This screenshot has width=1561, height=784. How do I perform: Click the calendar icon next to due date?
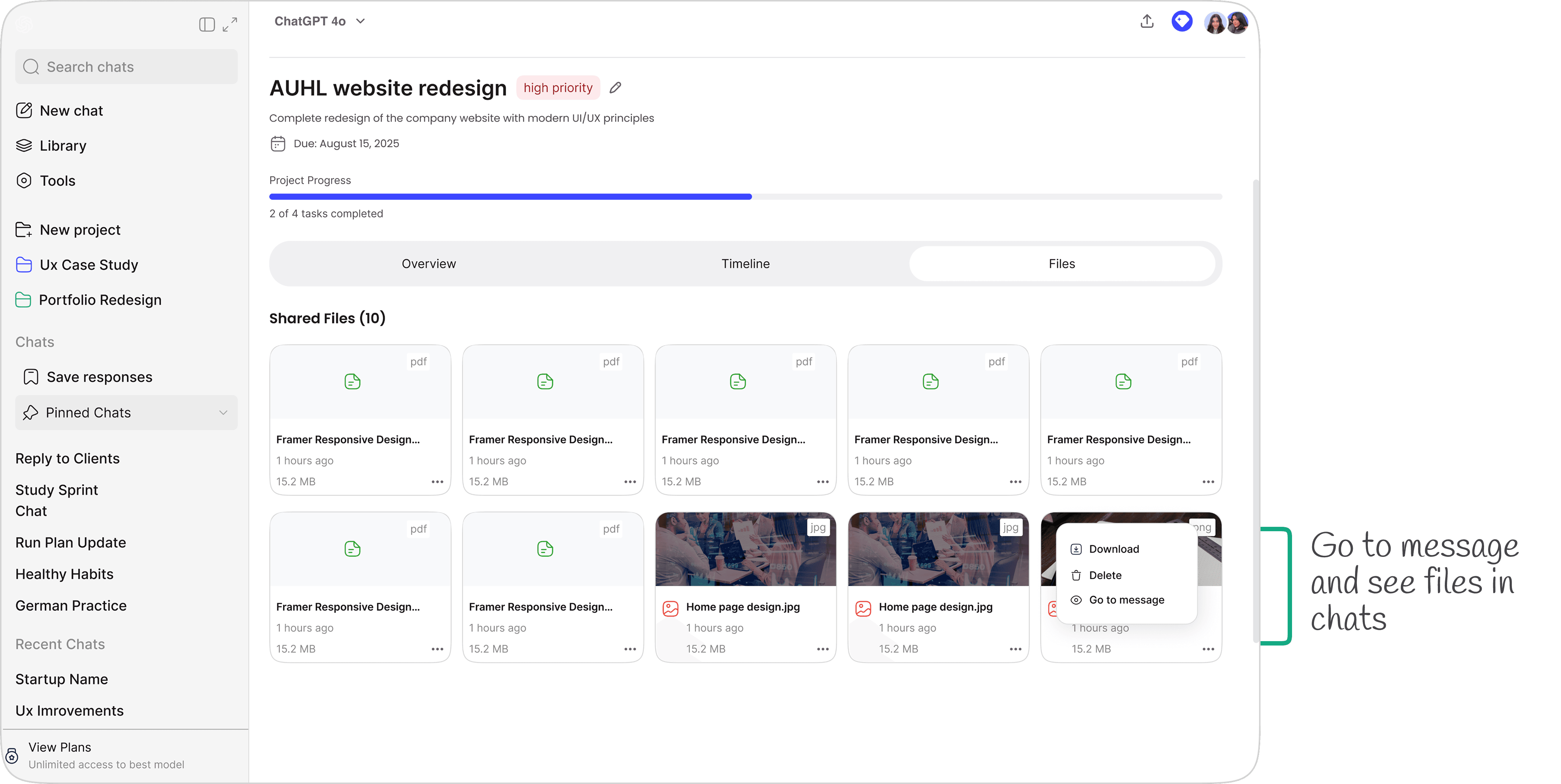tap(277, 144)
